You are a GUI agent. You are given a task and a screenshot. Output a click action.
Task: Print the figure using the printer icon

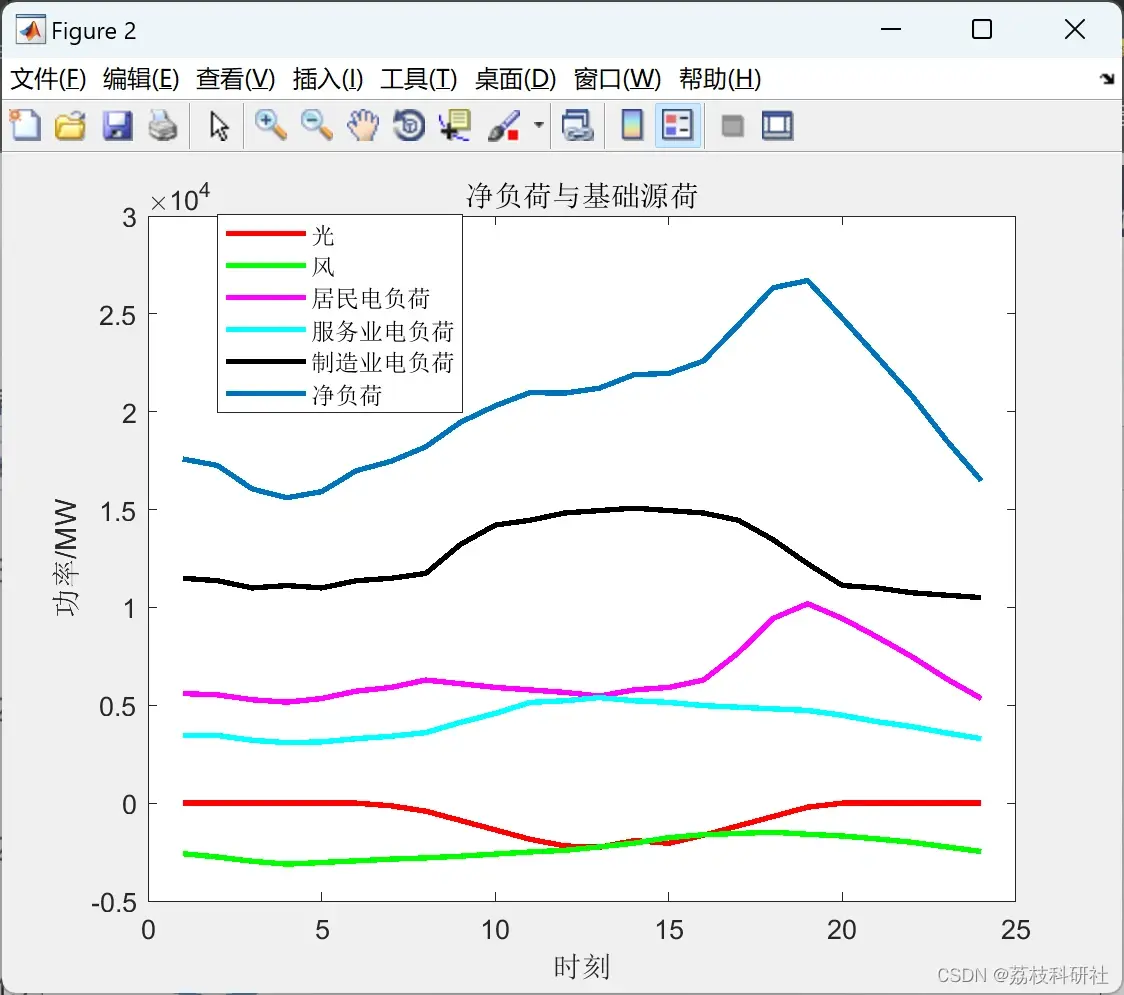click(163, 125)
